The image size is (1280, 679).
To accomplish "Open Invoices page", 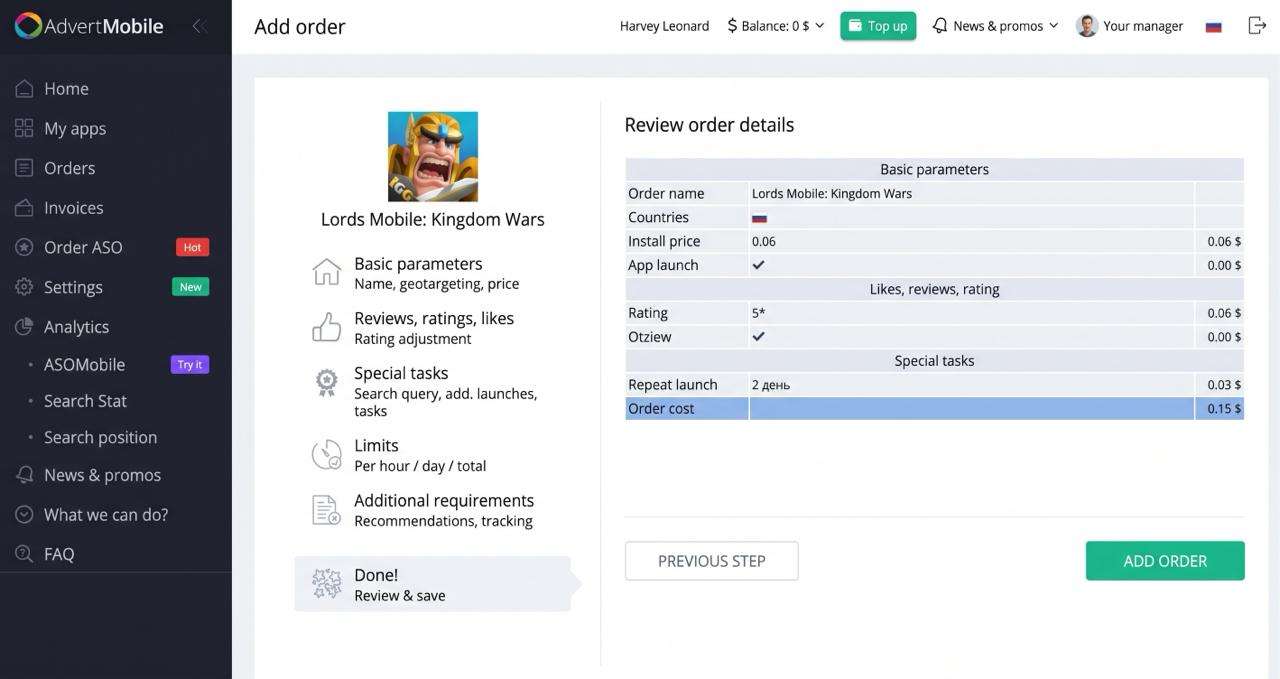I will pos(74,208).
